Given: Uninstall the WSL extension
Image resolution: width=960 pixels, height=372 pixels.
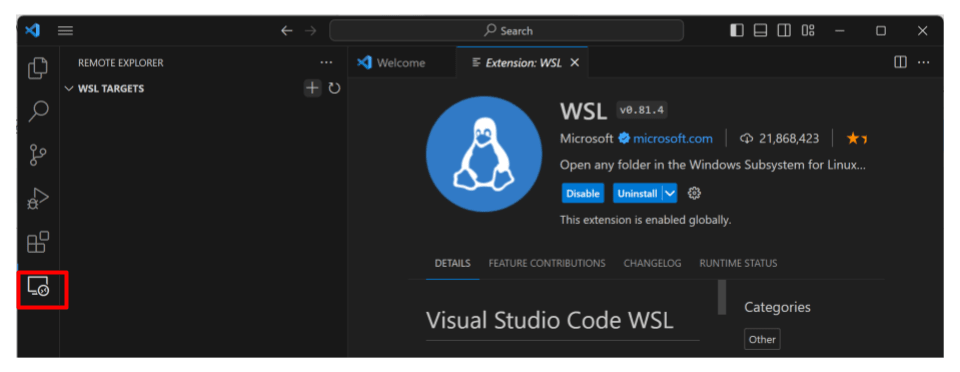Looking at the screenshot, I should click(x=637, y=193).
